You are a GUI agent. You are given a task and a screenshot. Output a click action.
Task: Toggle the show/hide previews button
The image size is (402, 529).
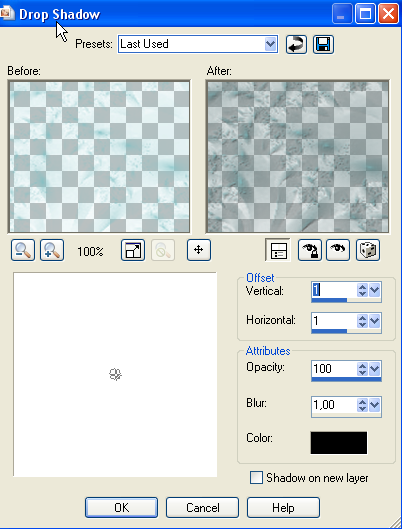point(278,250)
